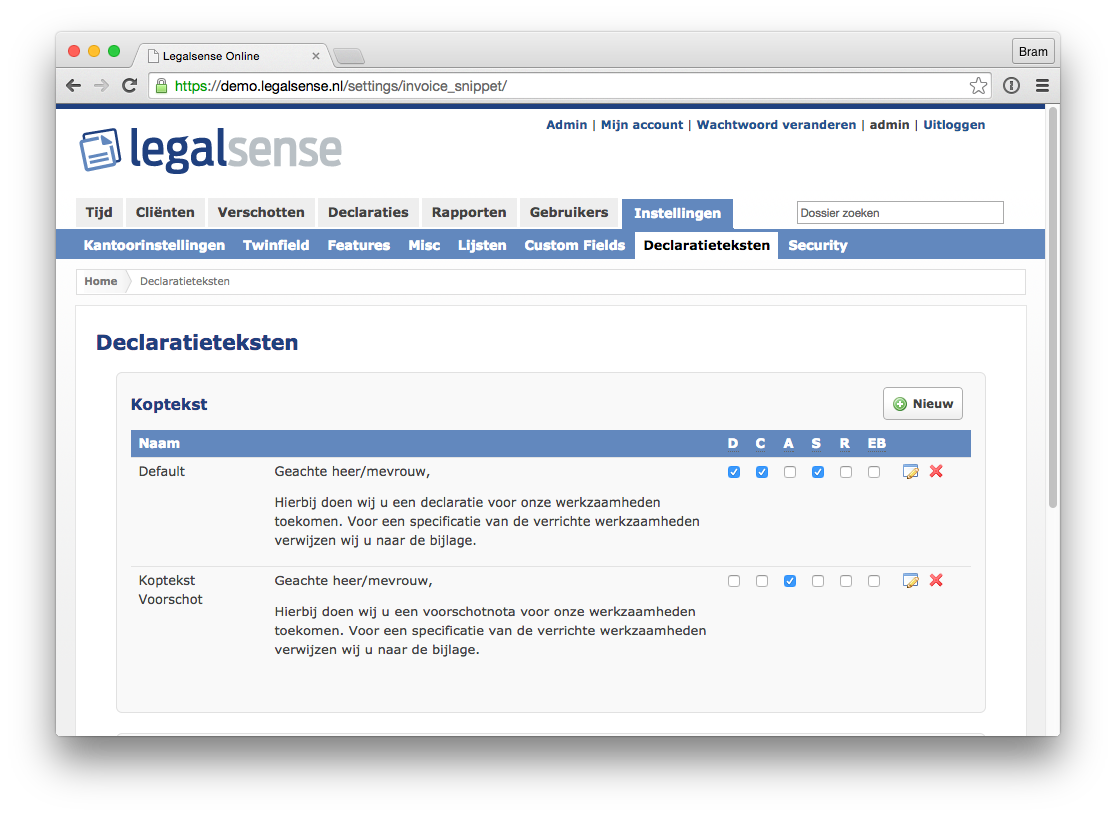This screenshot has width=1116, height=816.
Task: Click the Legalsense logo
Action: 210,148
